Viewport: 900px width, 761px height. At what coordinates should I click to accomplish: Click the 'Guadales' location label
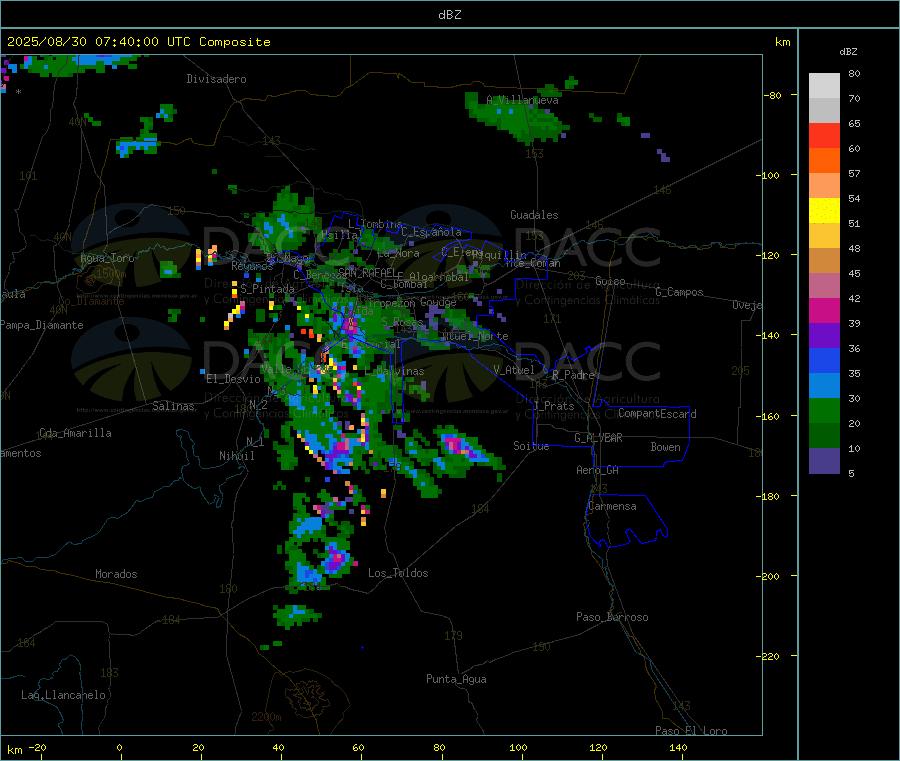click(534, 215)
